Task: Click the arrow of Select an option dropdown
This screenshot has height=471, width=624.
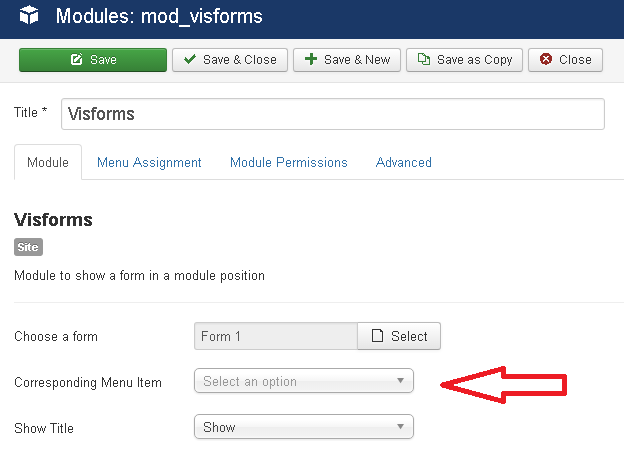Action: 400,381
